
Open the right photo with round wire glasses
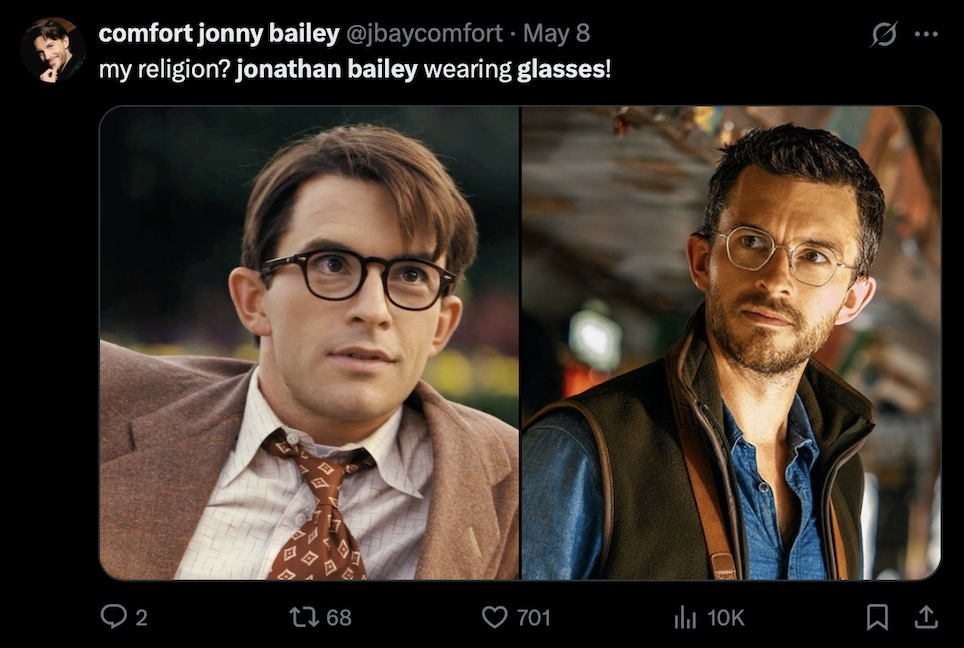click(x=731, y=342)
